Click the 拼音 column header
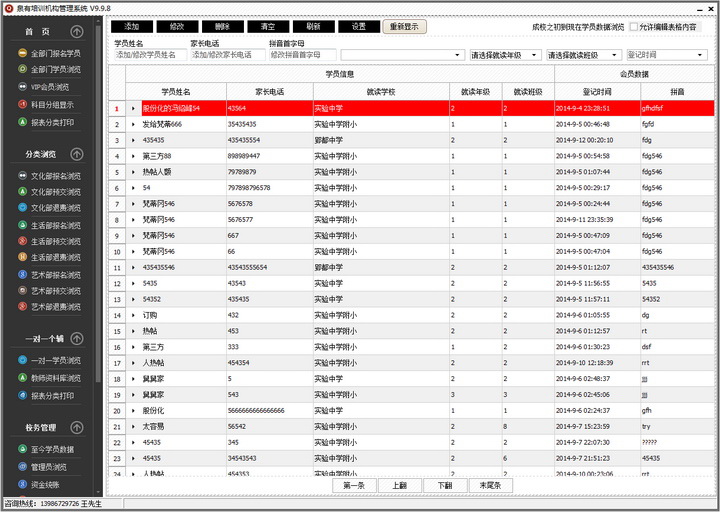This screenshot has width=720, height=512. pos(677,92)
